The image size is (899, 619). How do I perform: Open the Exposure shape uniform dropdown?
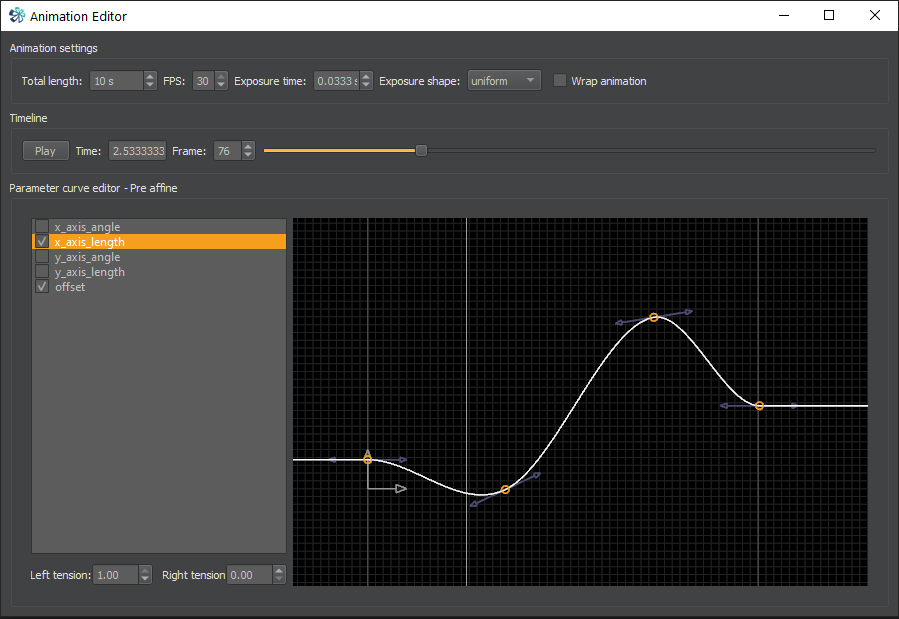point(504,81)
